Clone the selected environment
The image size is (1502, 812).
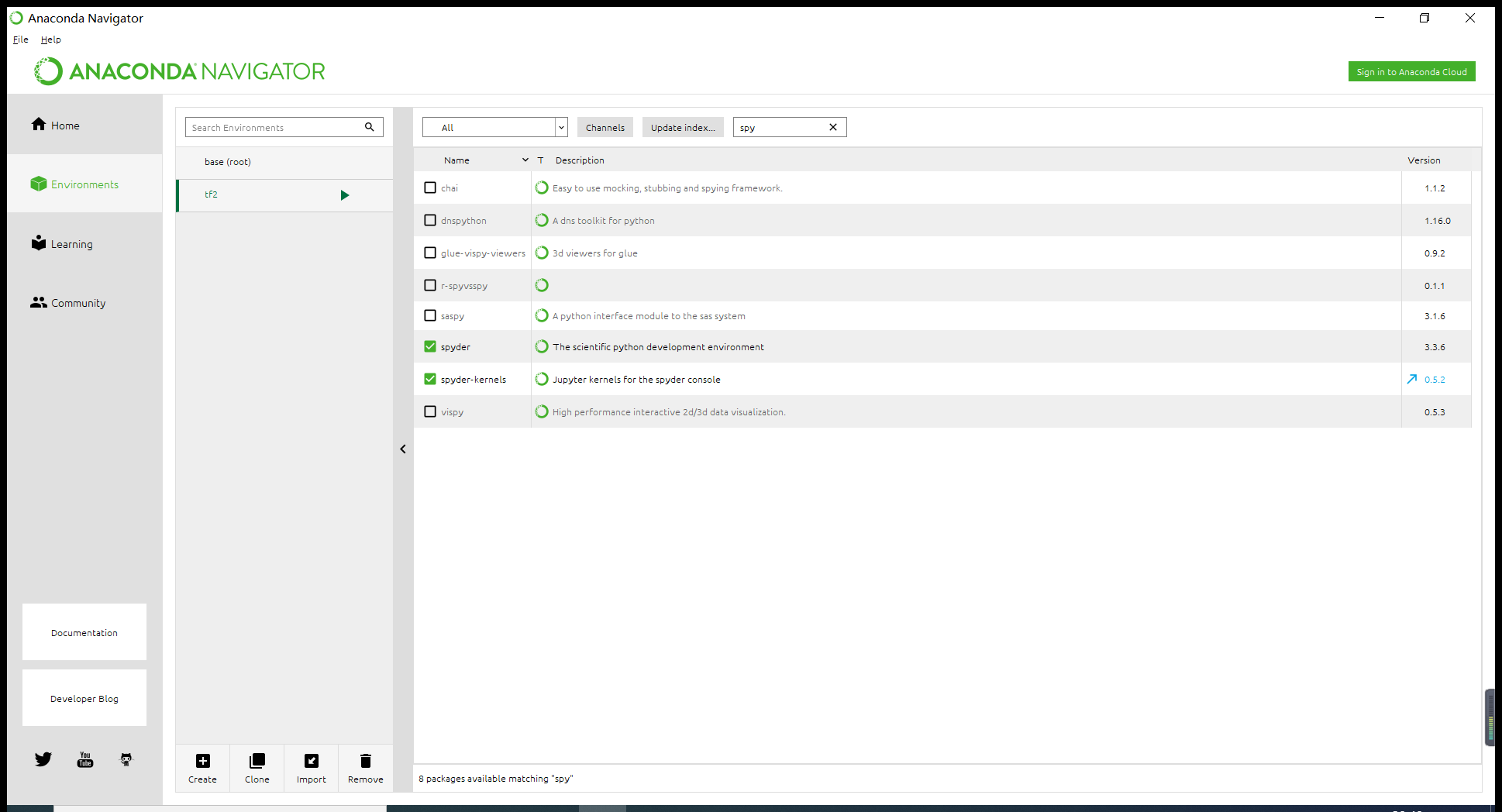[x=257, y=768]
